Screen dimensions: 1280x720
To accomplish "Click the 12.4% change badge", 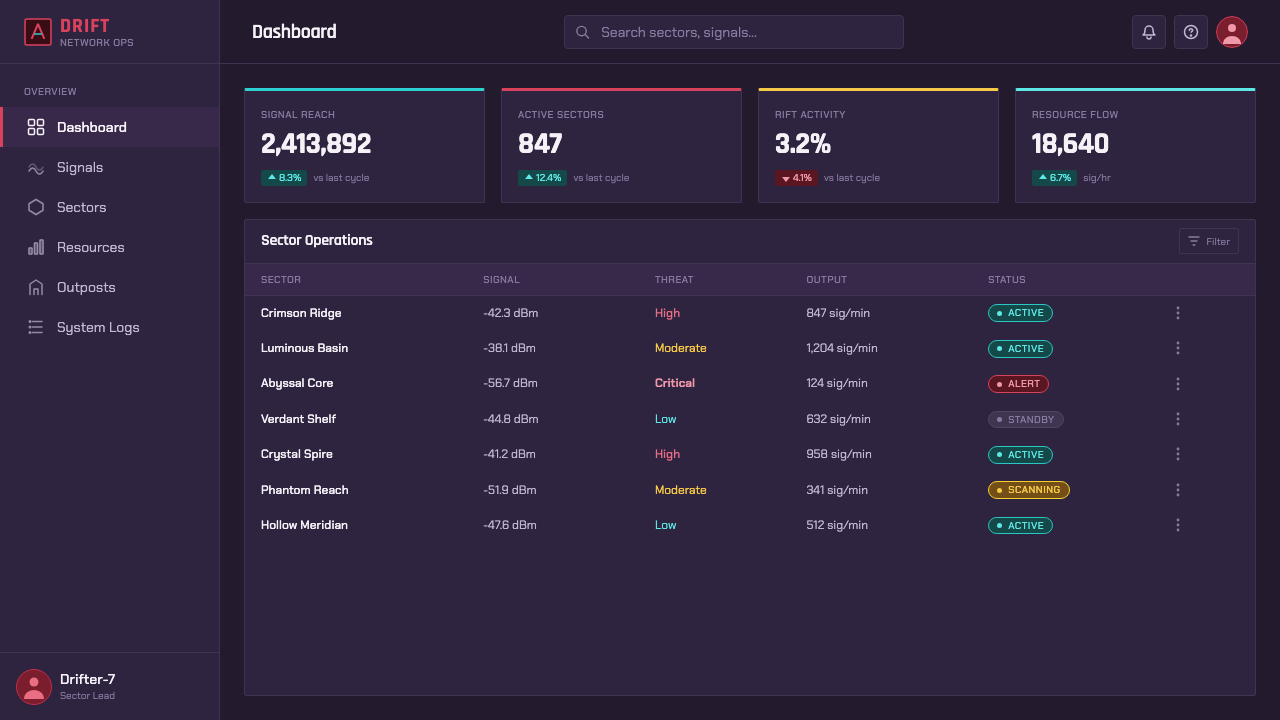I will [x=543, y=178].
